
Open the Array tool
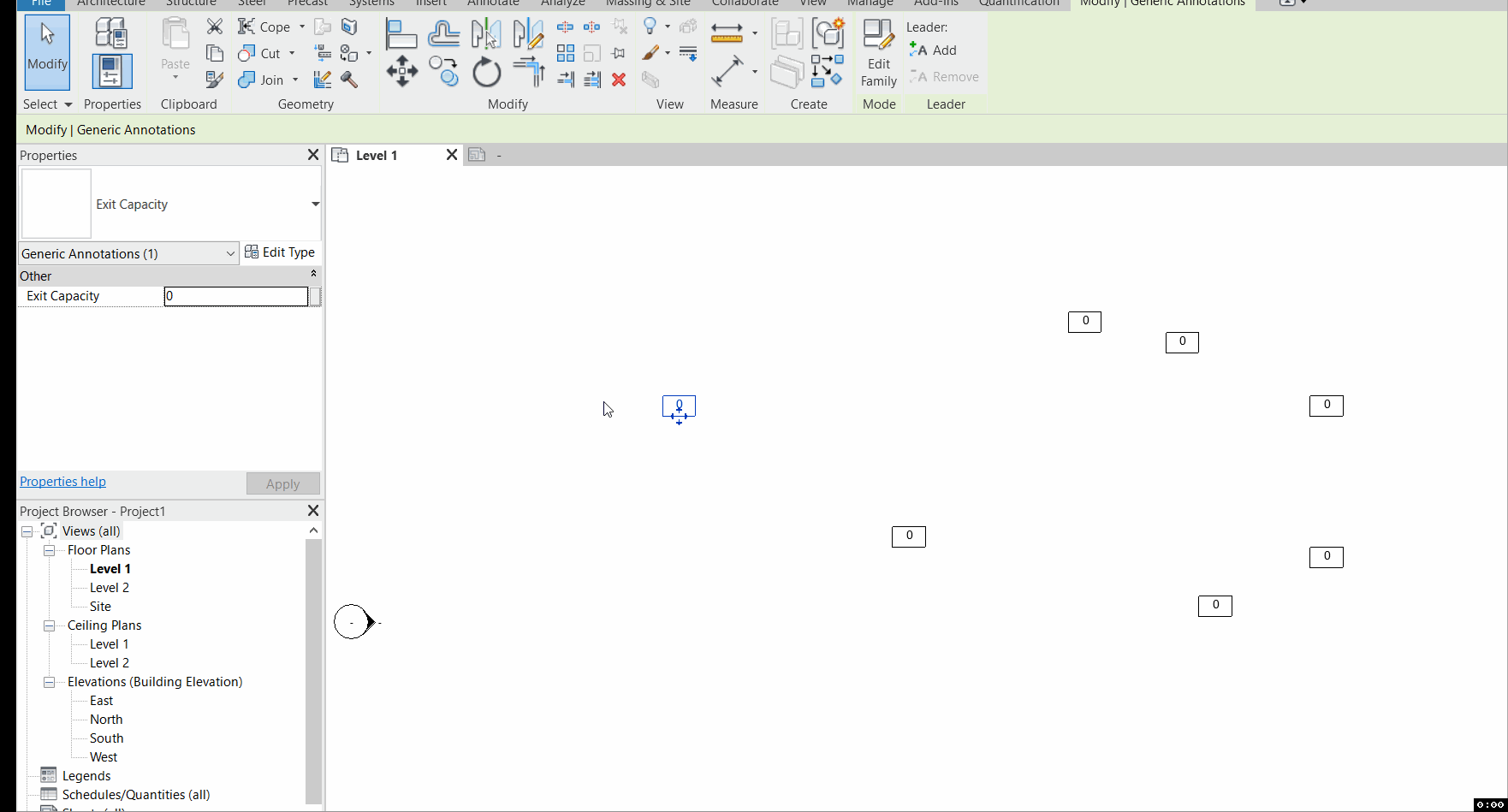pyautogui.click(x=566, y=53)
